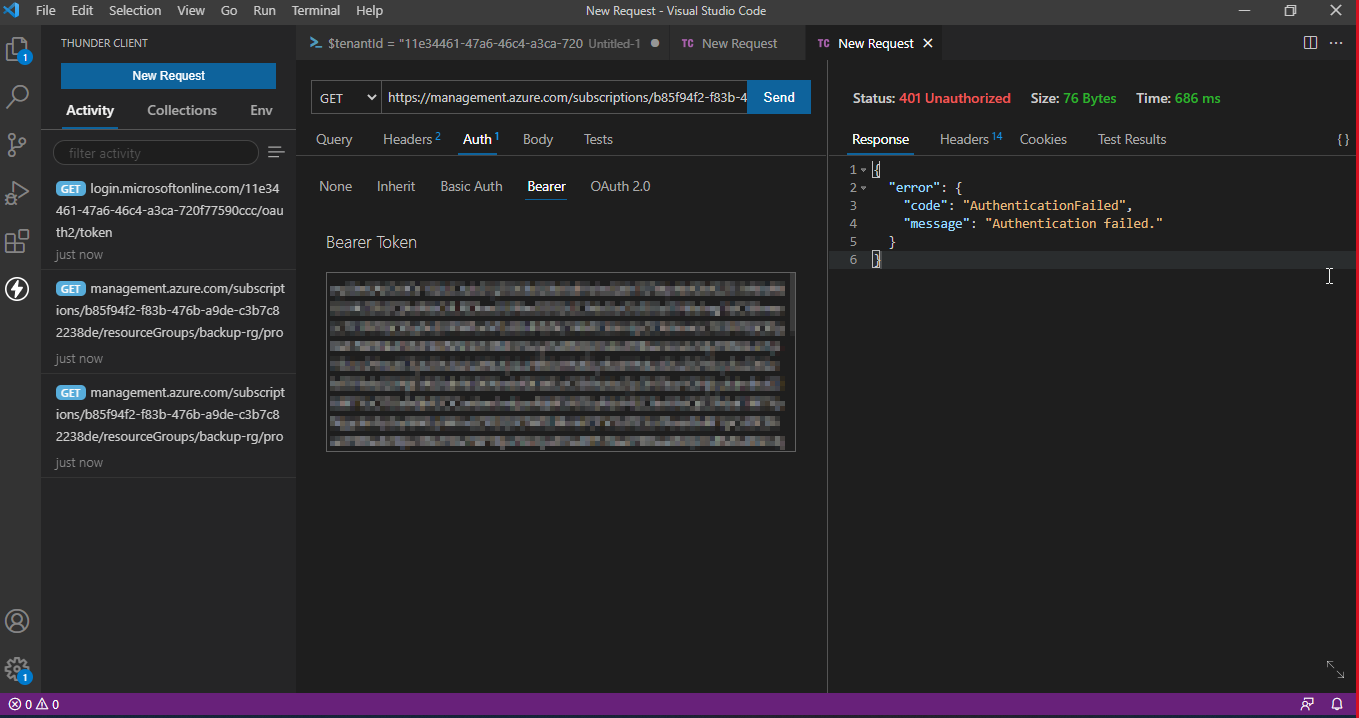1359x718 pixels.
Task: Switch to Collections tab in Thunder Client
Action: click(x=182, y=110)
